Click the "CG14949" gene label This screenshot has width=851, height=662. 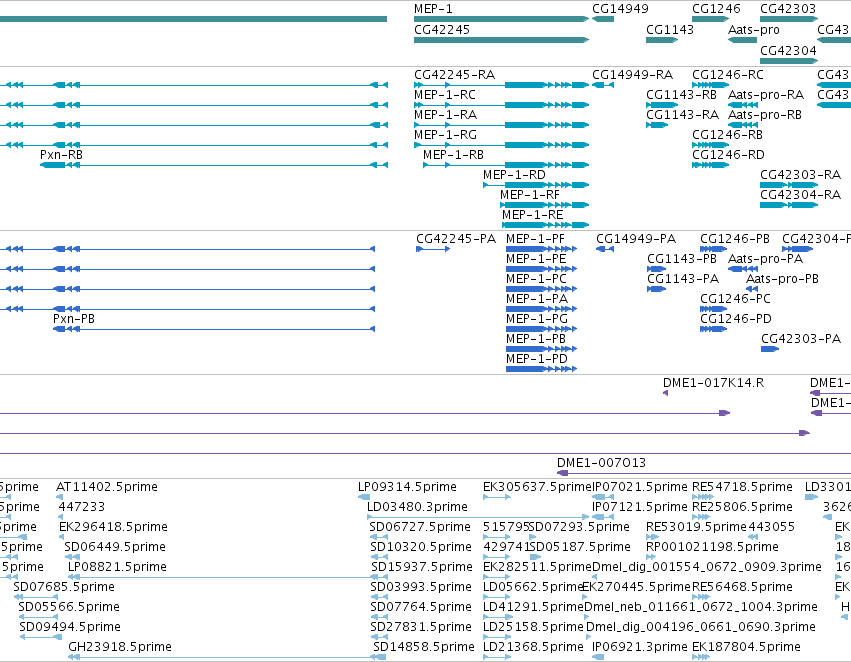(620, 9)
